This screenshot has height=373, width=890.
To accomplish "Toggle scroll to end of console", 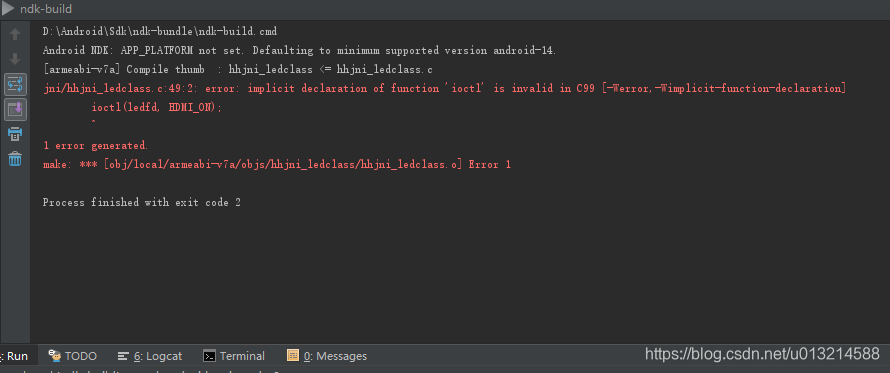I will tap(15, 109).
